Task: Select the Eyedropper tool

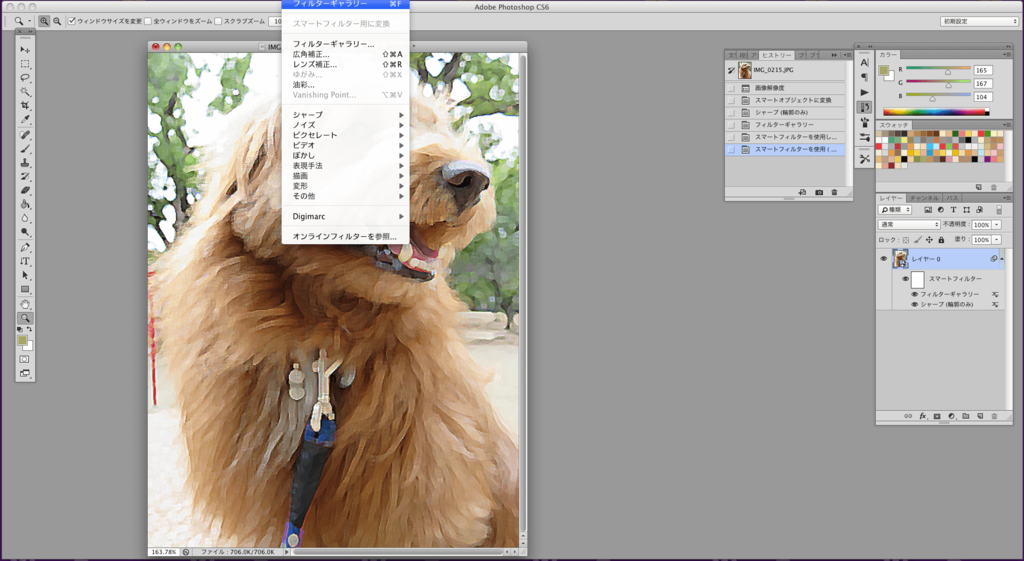Action: click(x=25, y=119)
